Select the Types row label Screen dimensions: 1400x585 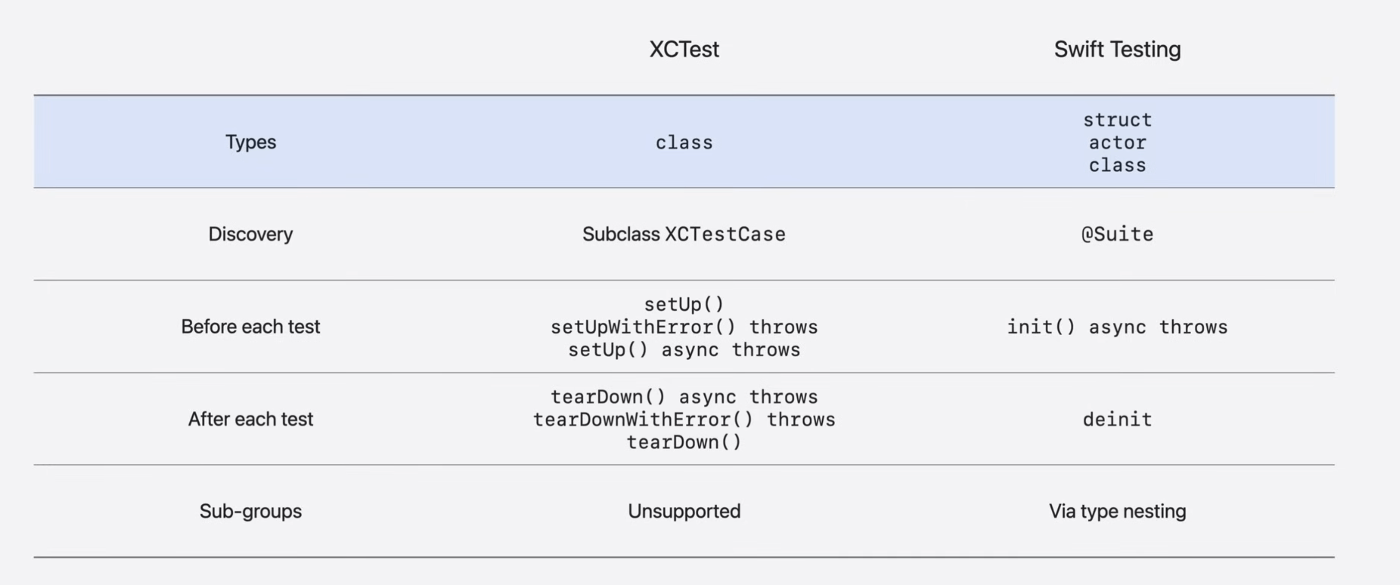click(x=250, y=142)
